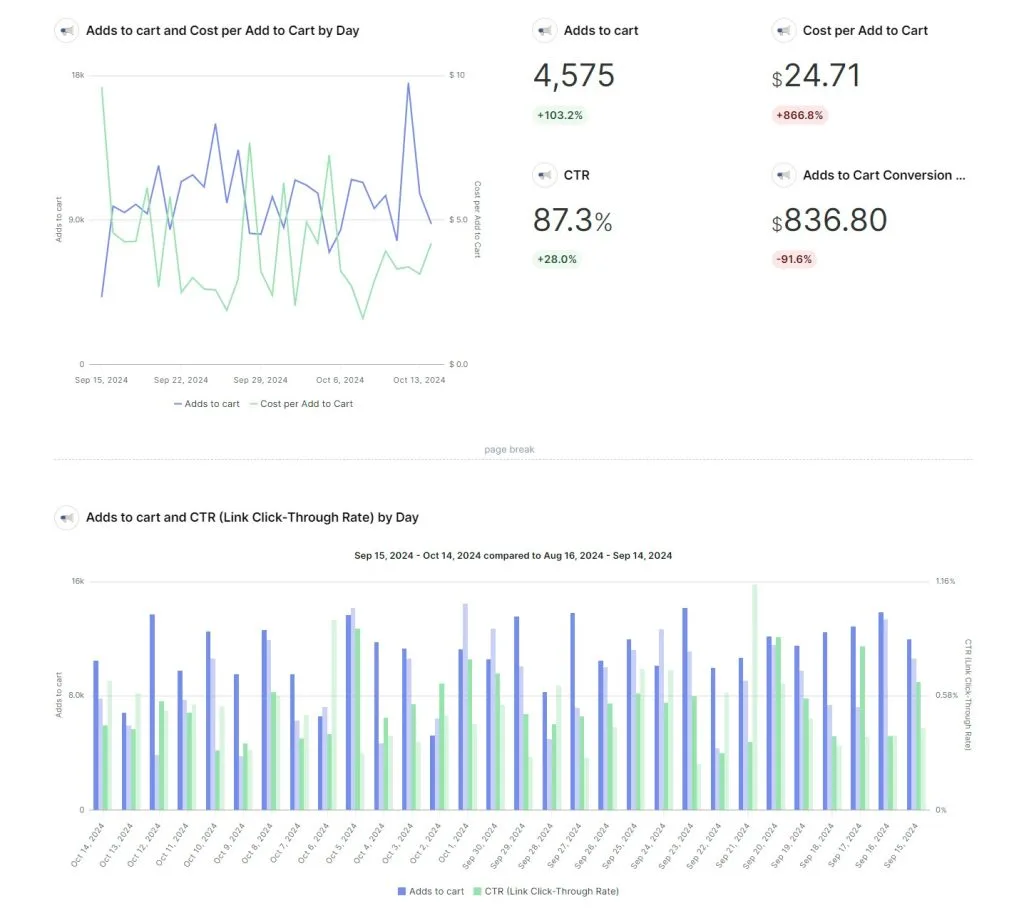Click the Sep 29, 2024 line chart axis label
This screenshot has height=923, width=1024.
point(261,380)
